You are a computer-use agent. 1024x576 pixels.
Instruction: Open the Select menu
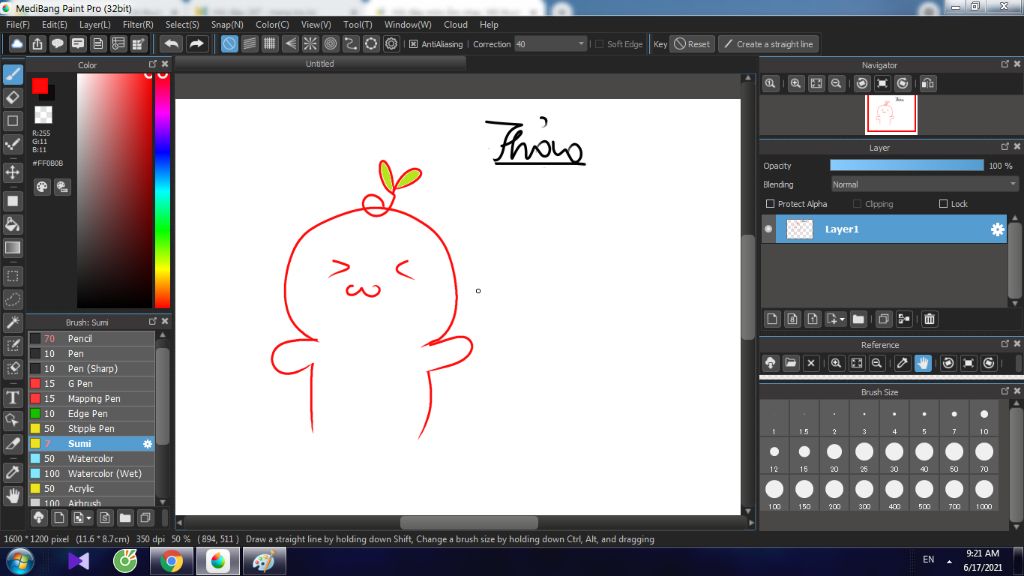pos(182,25)
